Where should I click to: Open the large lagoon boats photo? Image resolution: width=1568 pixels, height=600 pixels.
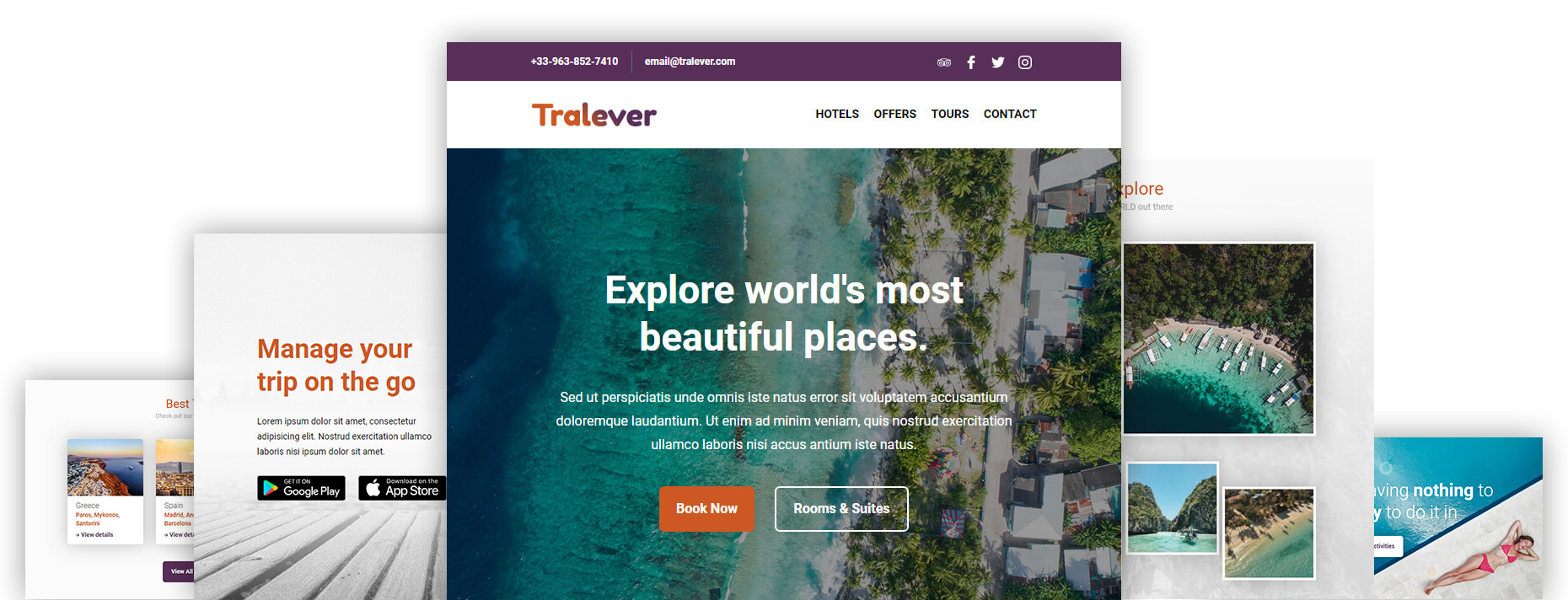(1218, 339)
